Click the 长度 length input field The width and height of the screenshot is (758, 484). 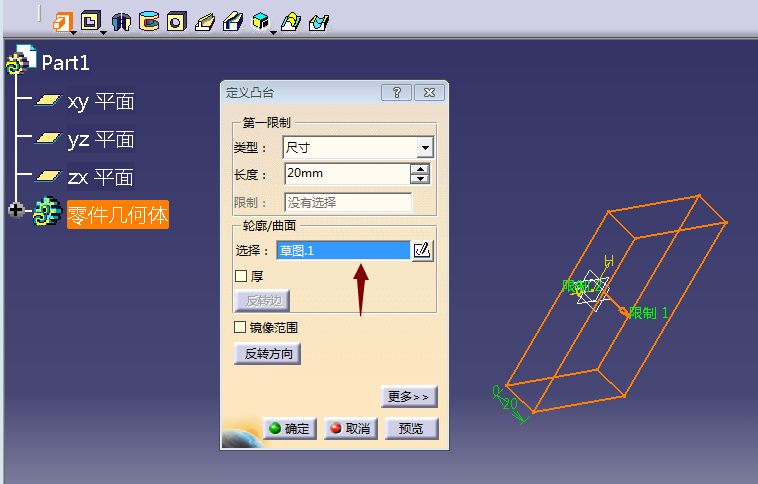pos(346,174)
